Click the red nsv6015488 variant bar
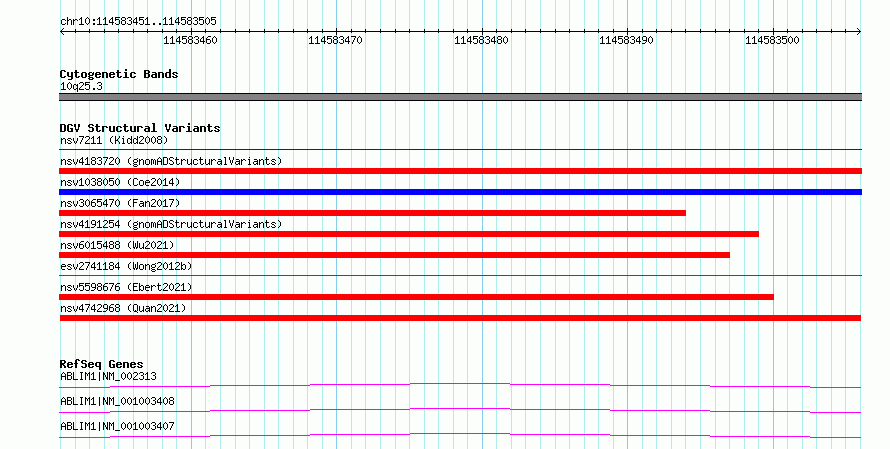Screen dimensions: 890x449 click(x=394, y=255)
